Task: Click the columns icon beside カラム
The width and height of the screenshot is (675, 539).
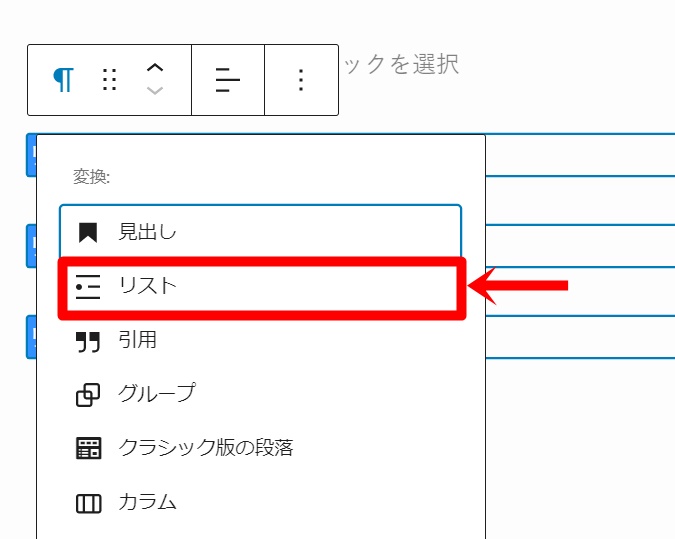Action: click(x=88, y=503)
